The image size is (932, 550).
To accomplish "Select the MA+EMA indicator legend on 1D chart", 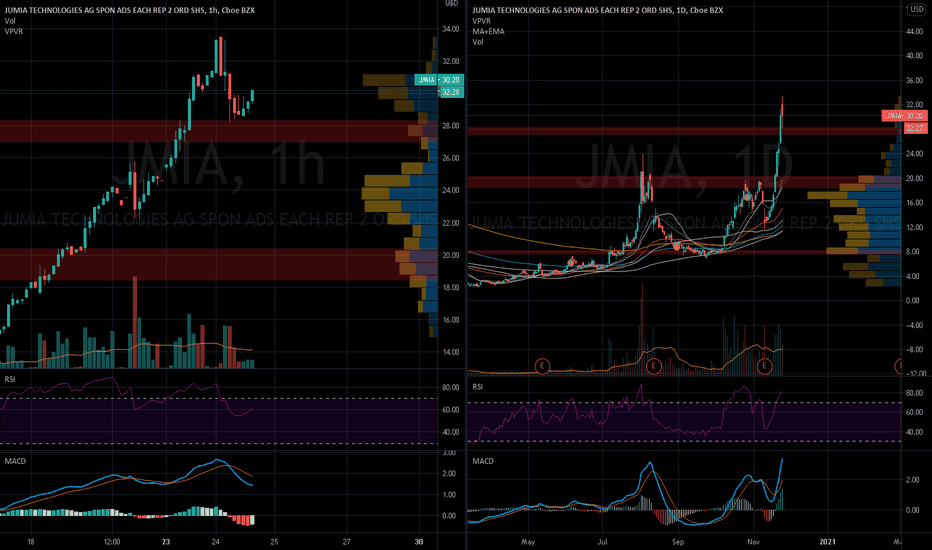I will pos(489,31).
